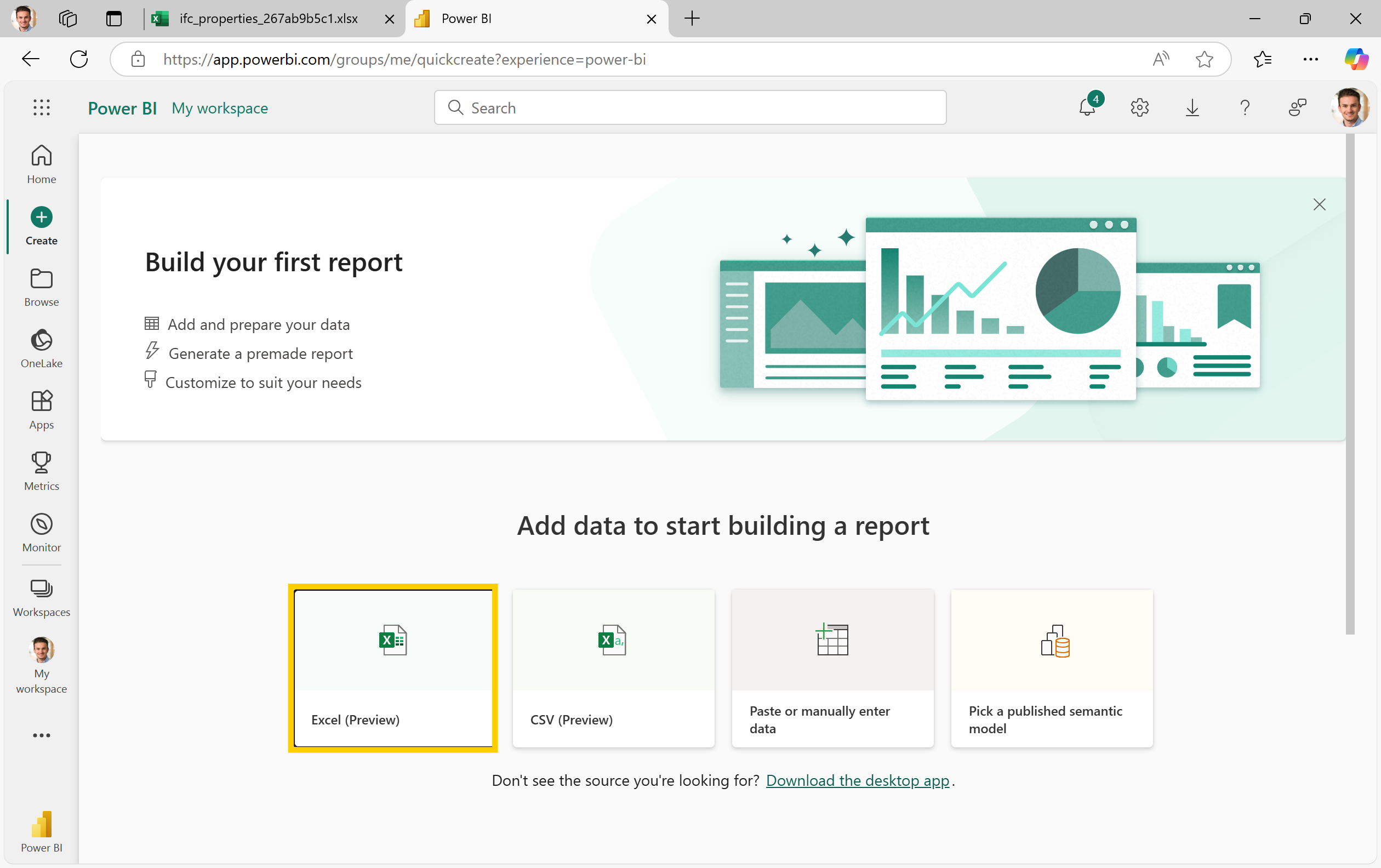The image size is (1381, 868).
Task: Click My workspace link in header
Action: (220, 108)
